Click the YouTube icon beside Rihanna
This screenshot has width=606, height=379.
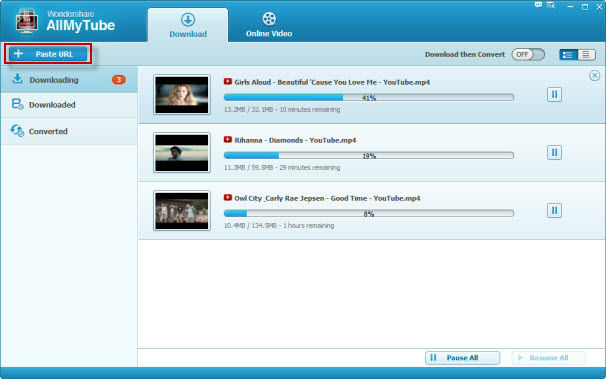pos(228,139)
